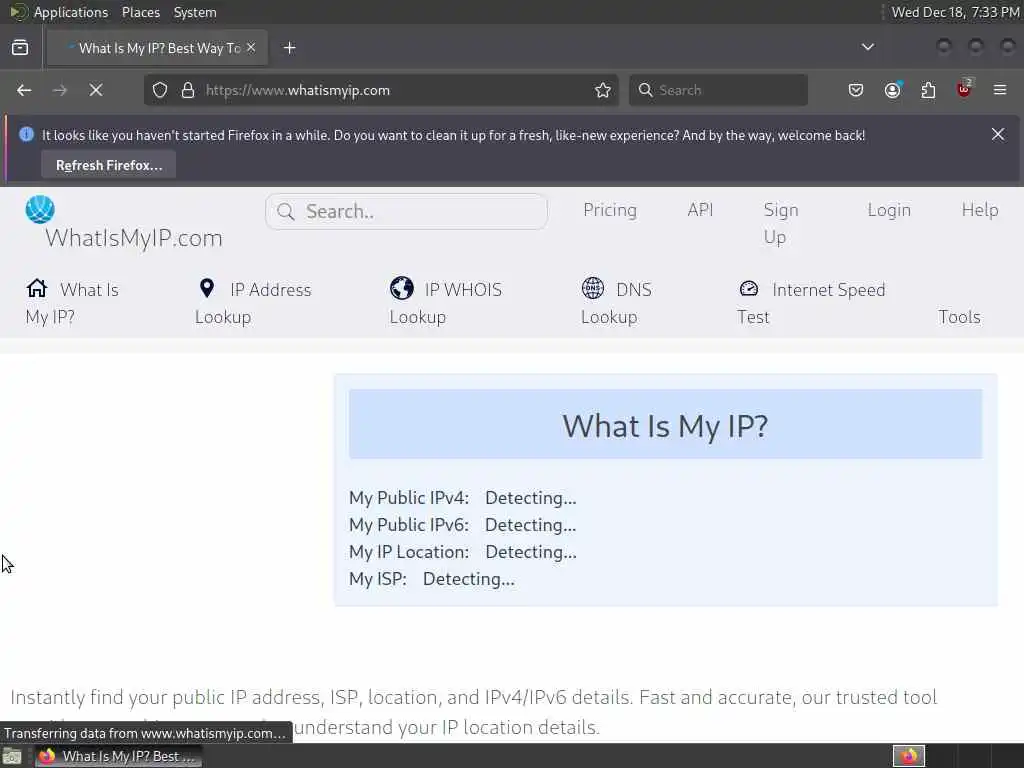Open Internet Speed Test page
1024x768 pixels.
coord(811,302)
